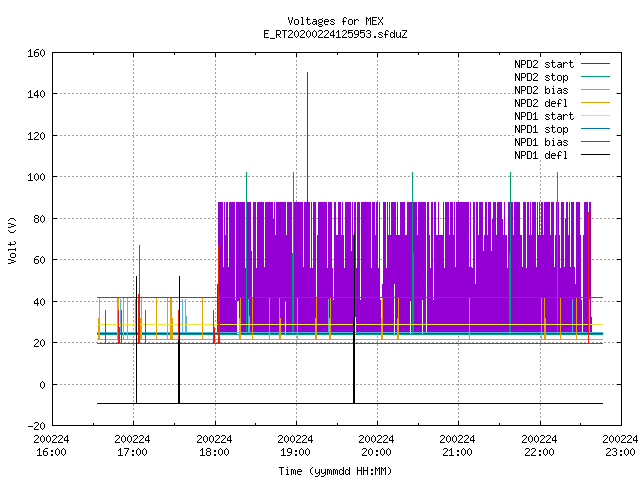Click the y-axis tick value 80
Viewport: 640px width, 480px height.
39,219
